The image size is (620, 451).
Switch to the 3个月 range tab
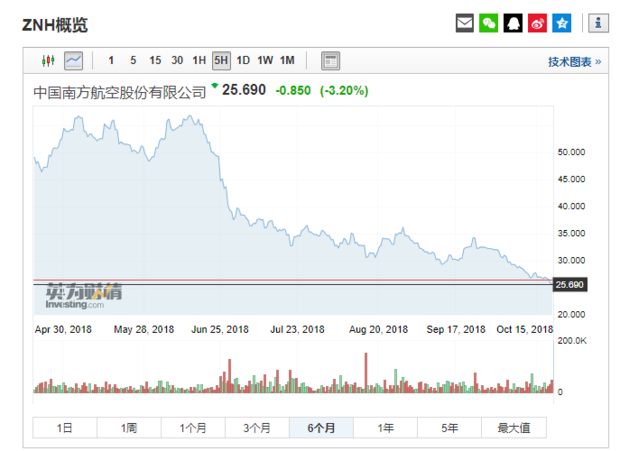coord(257,428)
